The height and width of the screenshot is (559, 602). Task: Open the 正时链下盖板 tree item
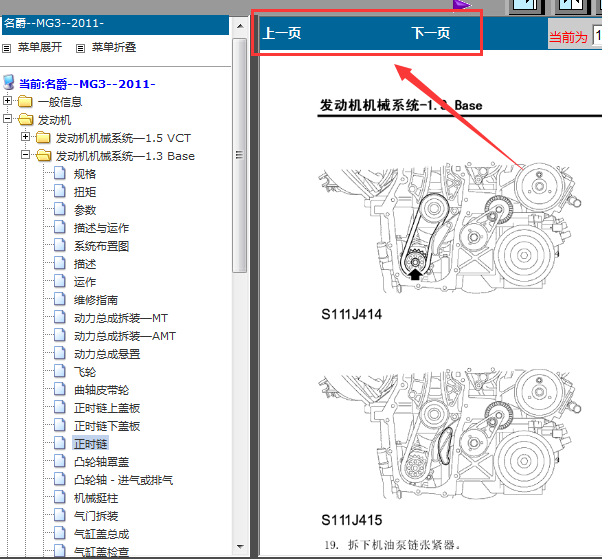(107, 426)
